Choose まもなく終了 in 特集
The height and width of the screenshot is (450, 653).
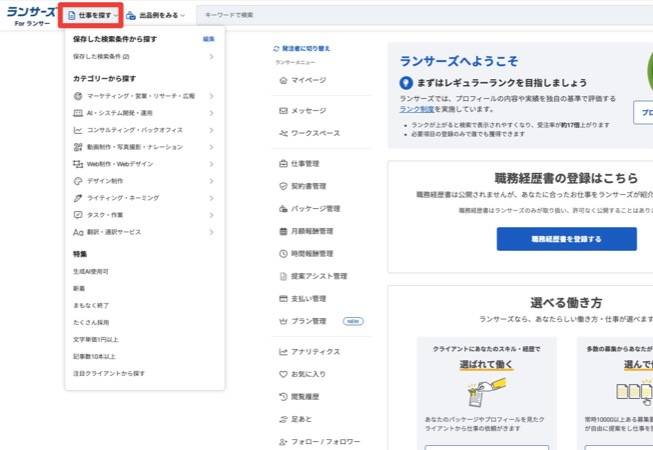pos(91,306)
